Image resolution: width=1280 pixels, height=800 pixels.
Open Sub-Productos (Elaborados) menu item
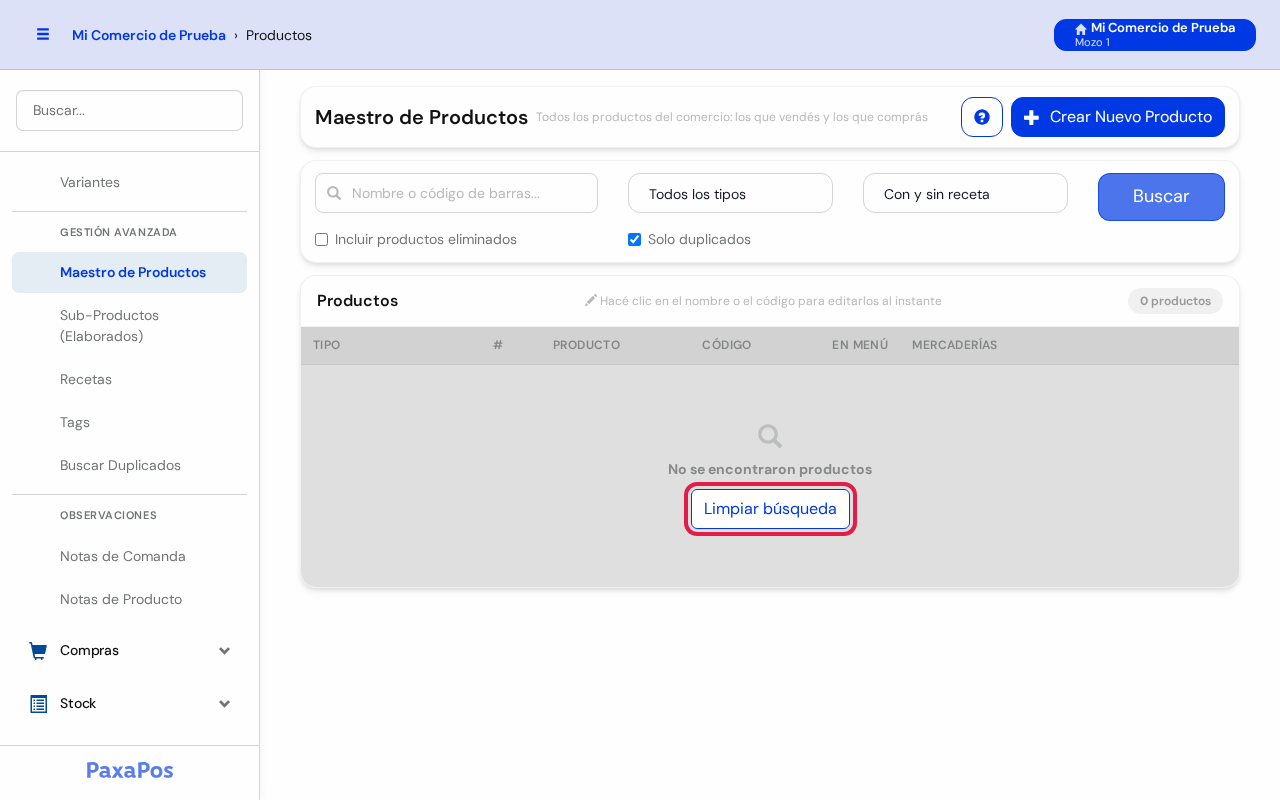[x=129, y=326]
